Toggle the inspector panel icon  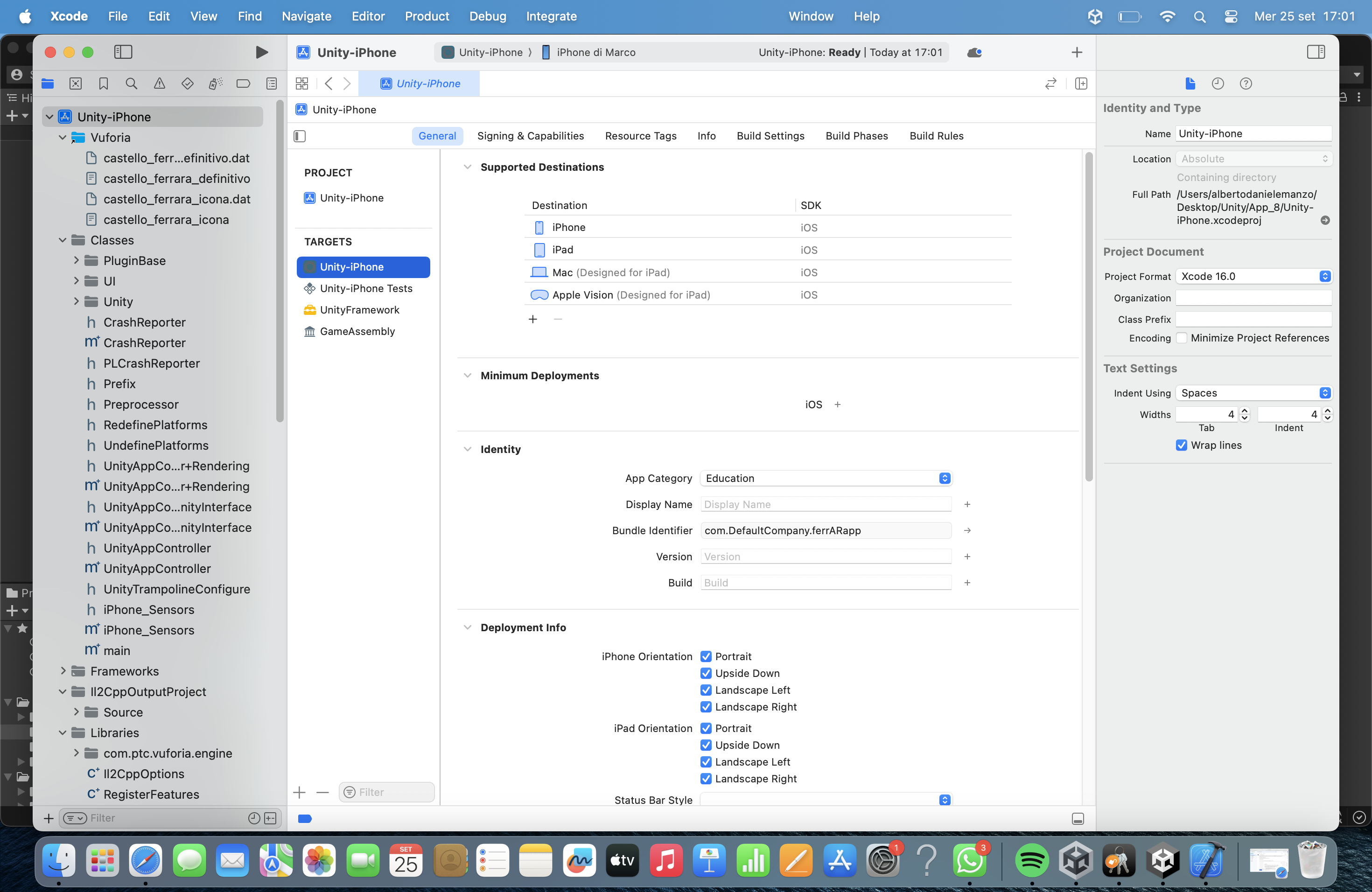pyautogui.click(x=1316, y=52)
